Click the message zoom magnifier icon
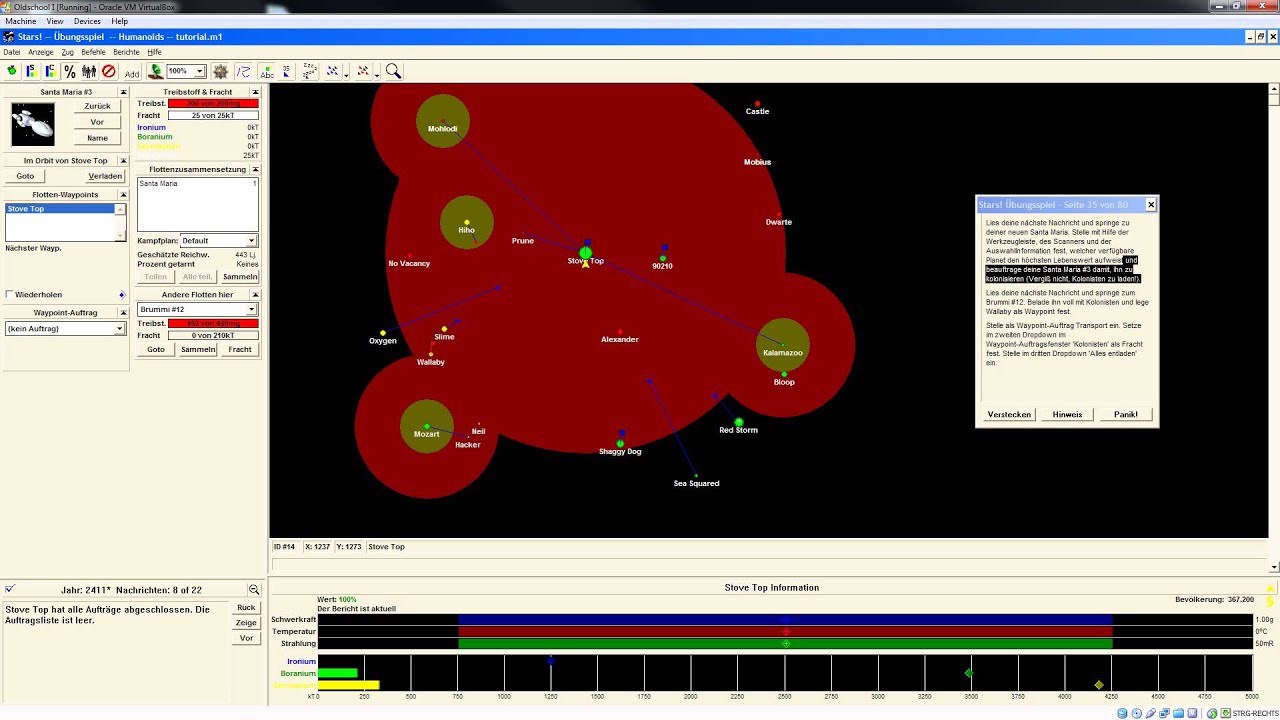This screenshot has width=1280, height=720. (254, 590)
